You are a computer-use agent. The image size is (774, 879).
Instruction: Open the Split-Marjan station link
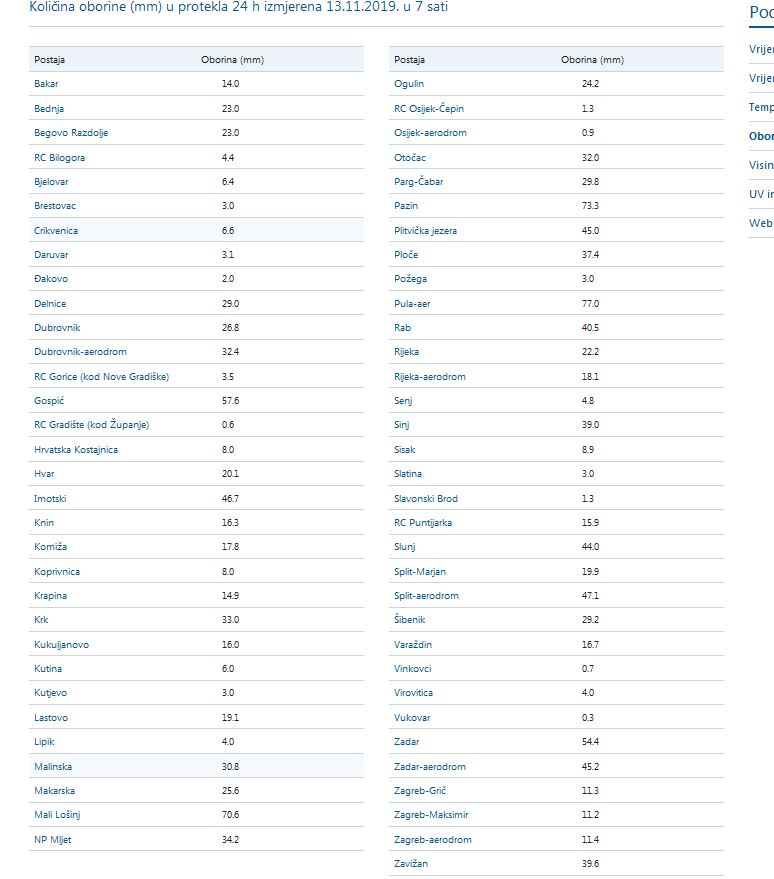click(420, 572)
